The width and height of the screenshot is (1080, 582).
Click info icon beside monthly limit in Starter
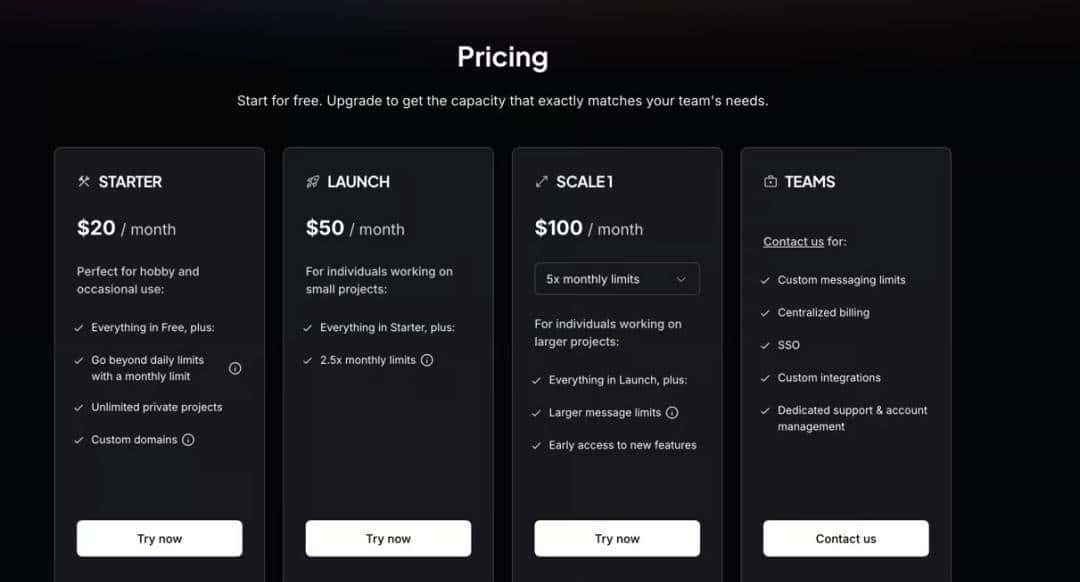(x=235, y=368)
